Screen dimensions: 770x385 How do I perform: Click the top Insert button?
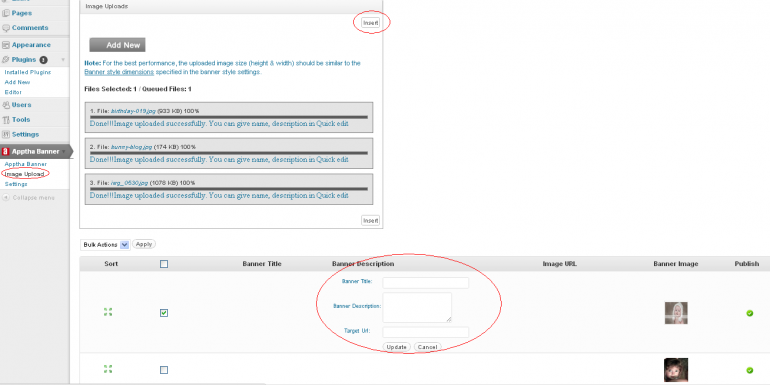(x=371, y=23)
